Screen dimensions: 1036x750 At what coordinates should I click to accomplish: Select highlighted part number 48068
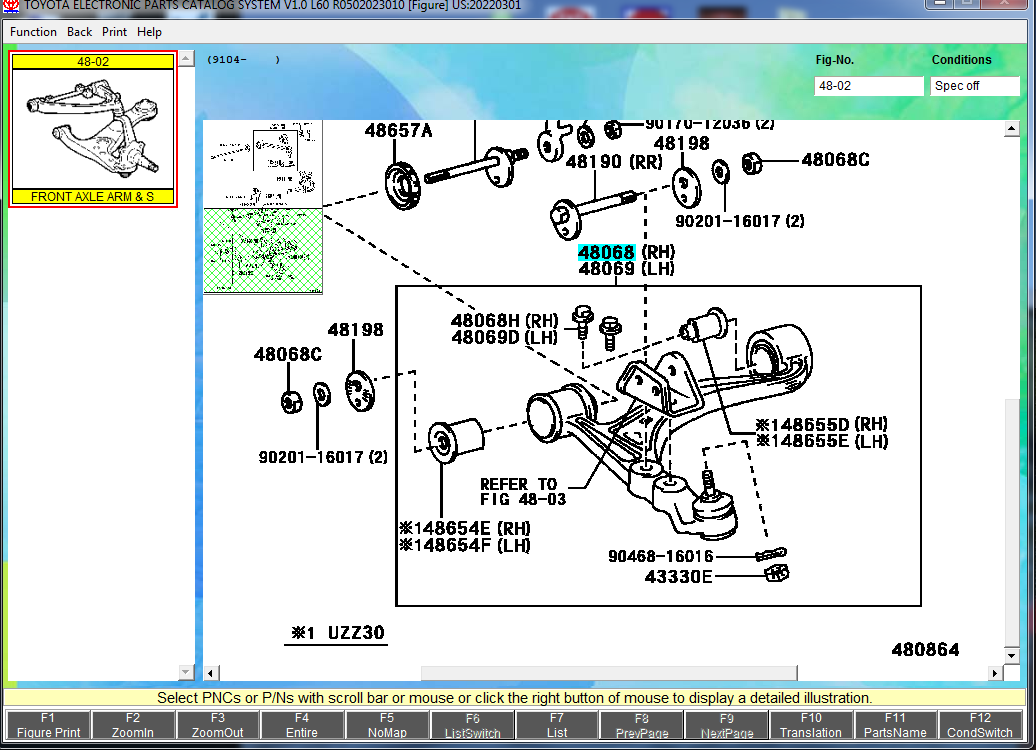tap(606, 253)
